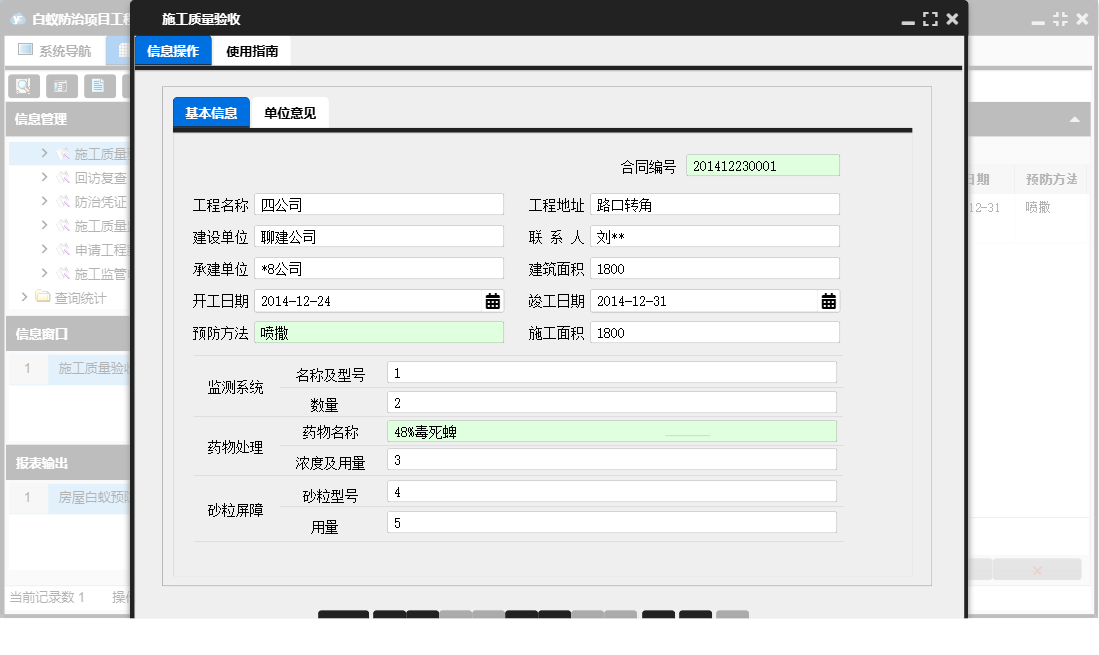
Task: Click the 工程名称 input field
Action: point(378,205)
